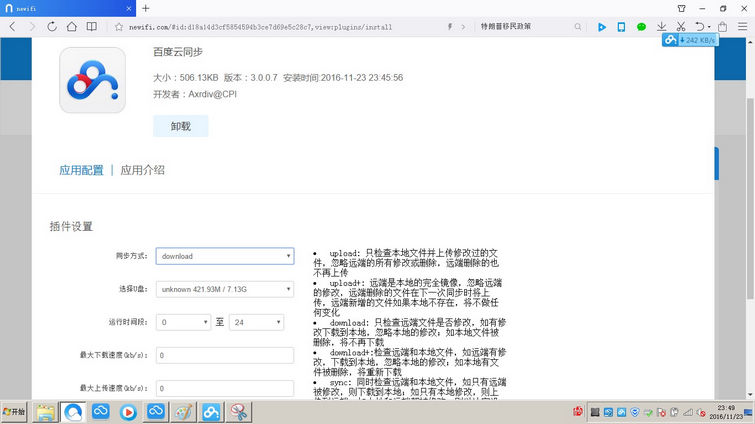Click the scissors screenshot tool icon
Screen dimensions: 755x424
coord(681,26)
